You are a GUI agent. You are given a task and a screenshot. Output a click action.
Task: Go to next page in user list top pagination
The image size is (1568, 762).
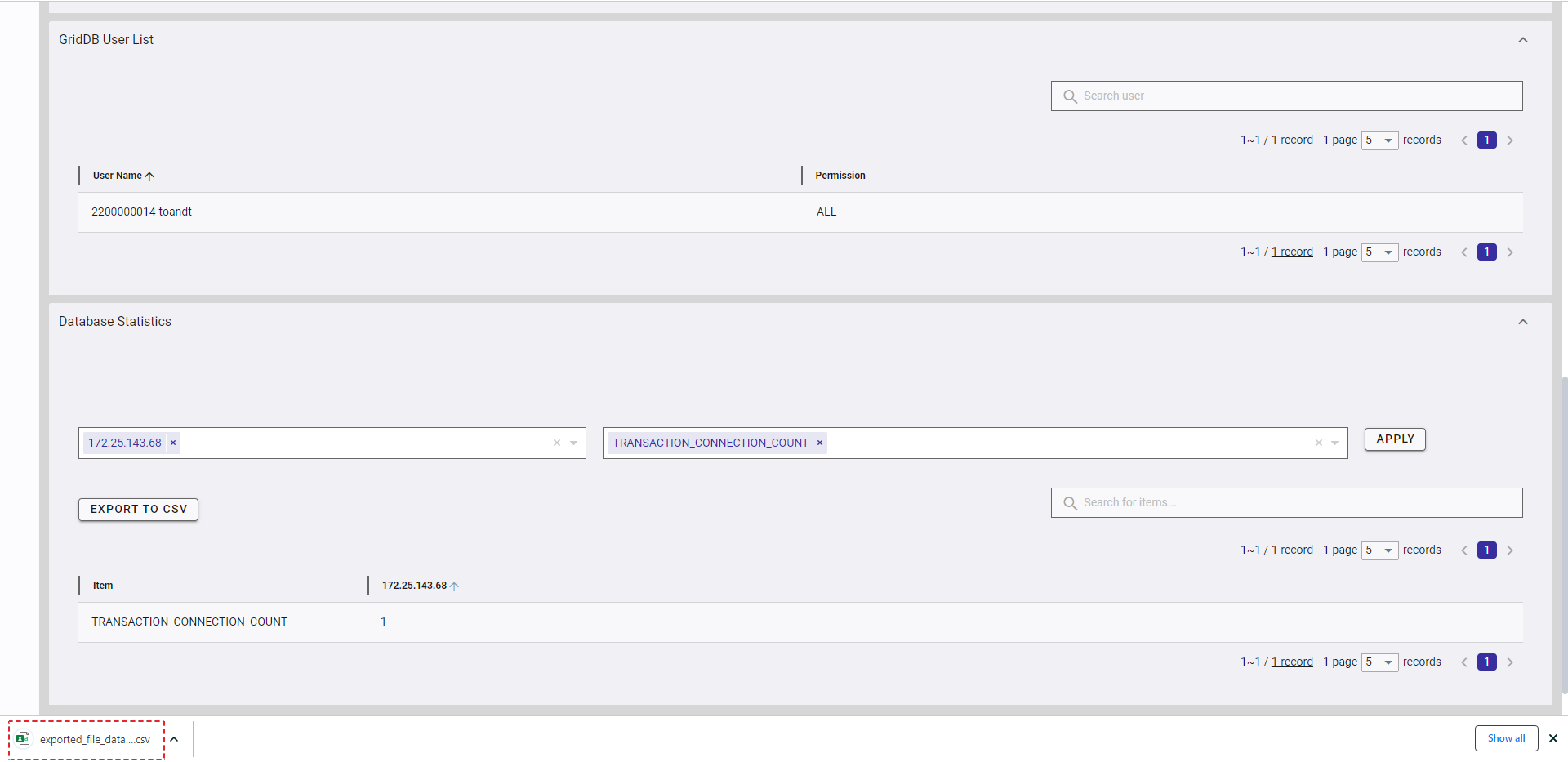[1510, 140]
